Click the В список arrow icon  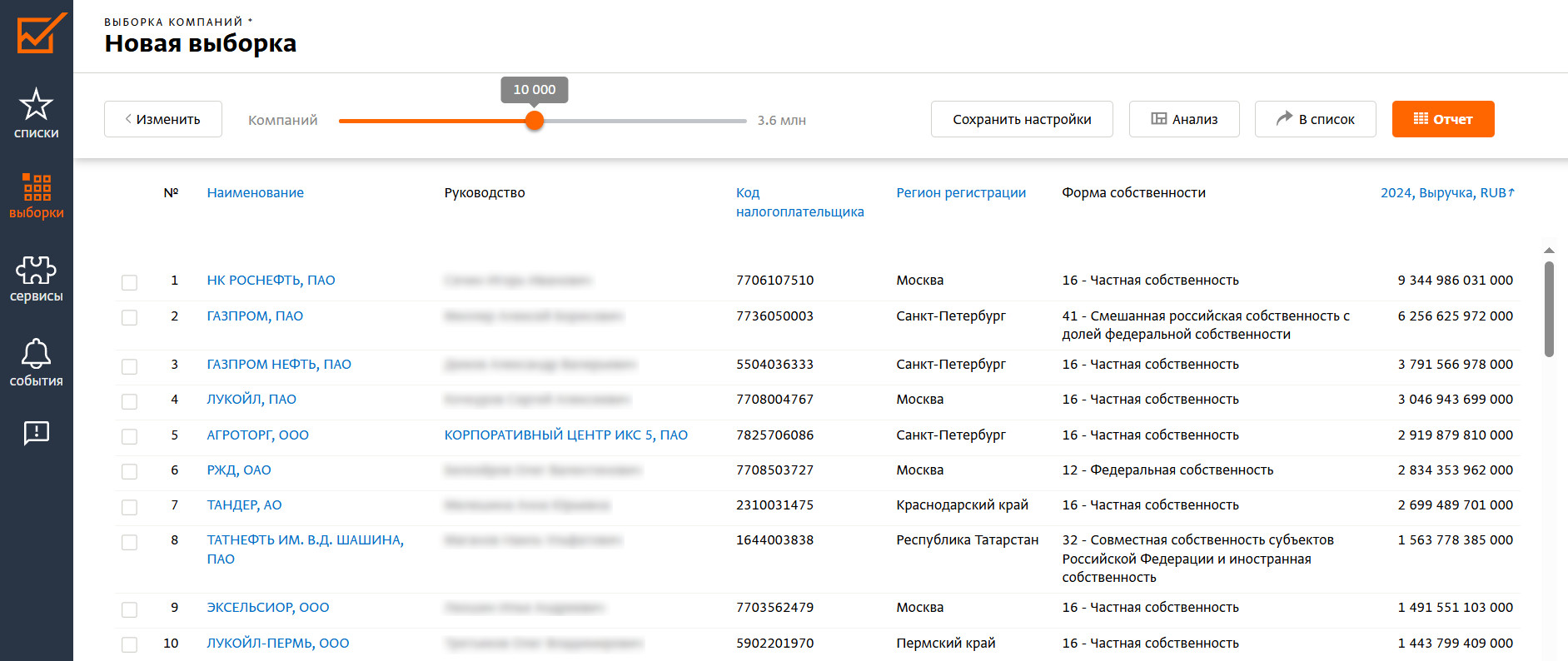(1284, 118)
